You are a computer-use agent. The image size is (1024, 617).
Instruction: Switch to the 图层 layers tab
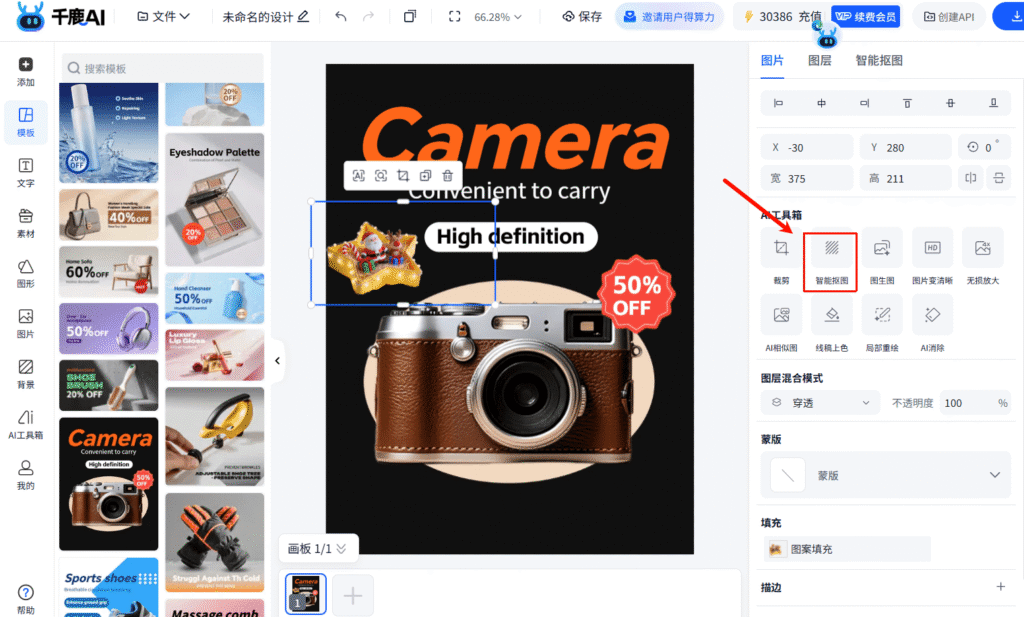coord(819,60)
